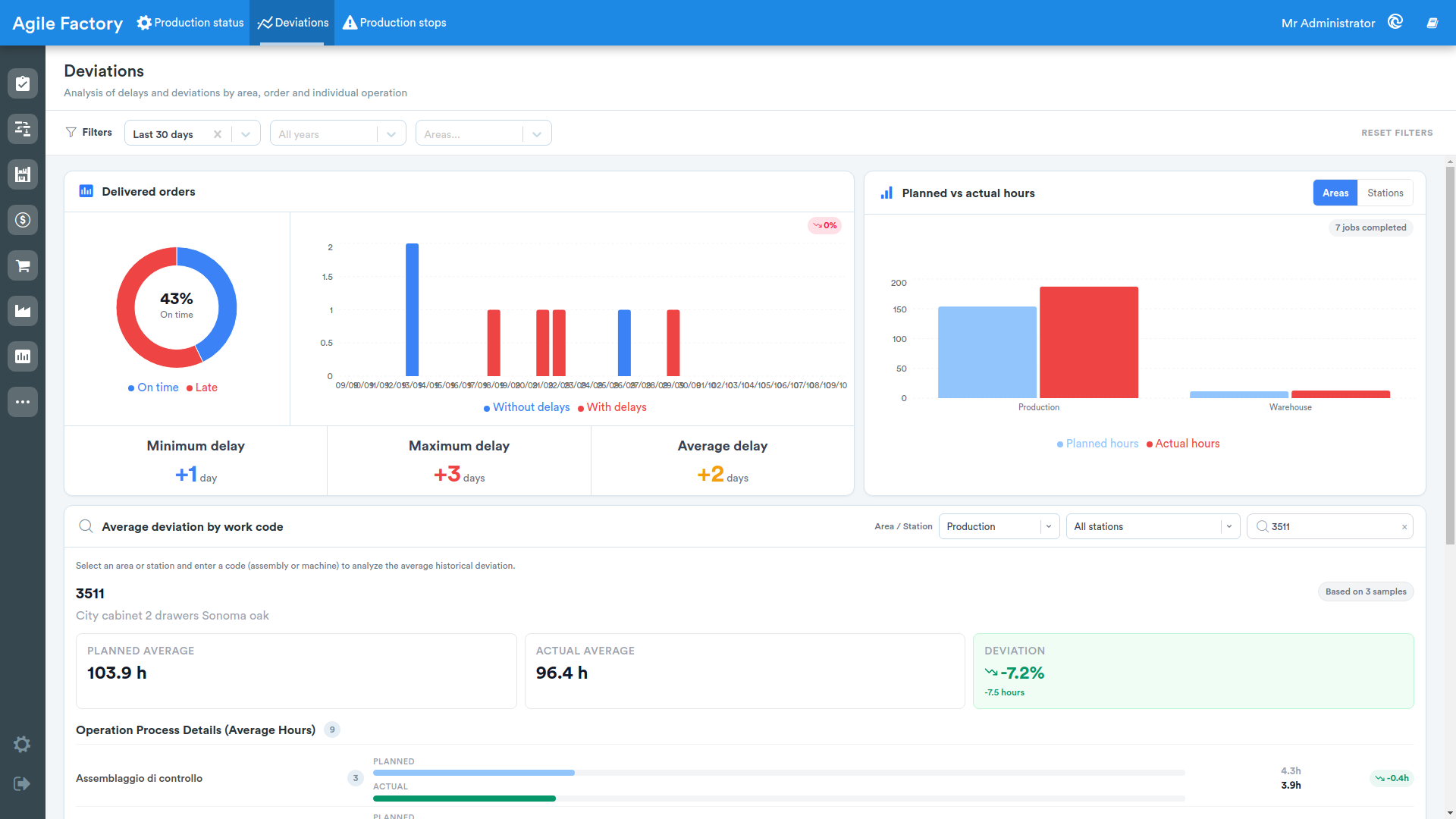Toggle With delays legend series
Screen dimensions: 1456x819
pyautogui.click(x=612, y=407)
